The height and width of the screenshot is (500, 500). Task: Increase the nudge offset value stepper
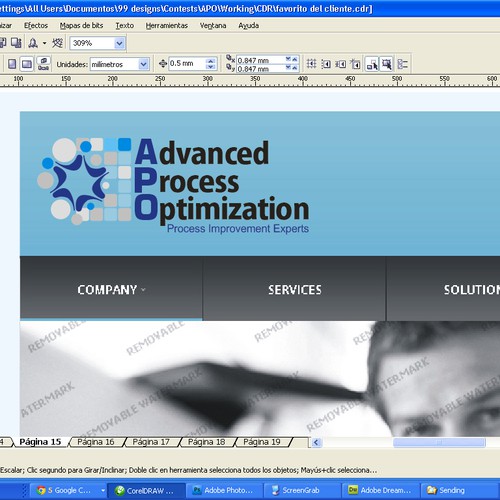(x=210, y=61)
